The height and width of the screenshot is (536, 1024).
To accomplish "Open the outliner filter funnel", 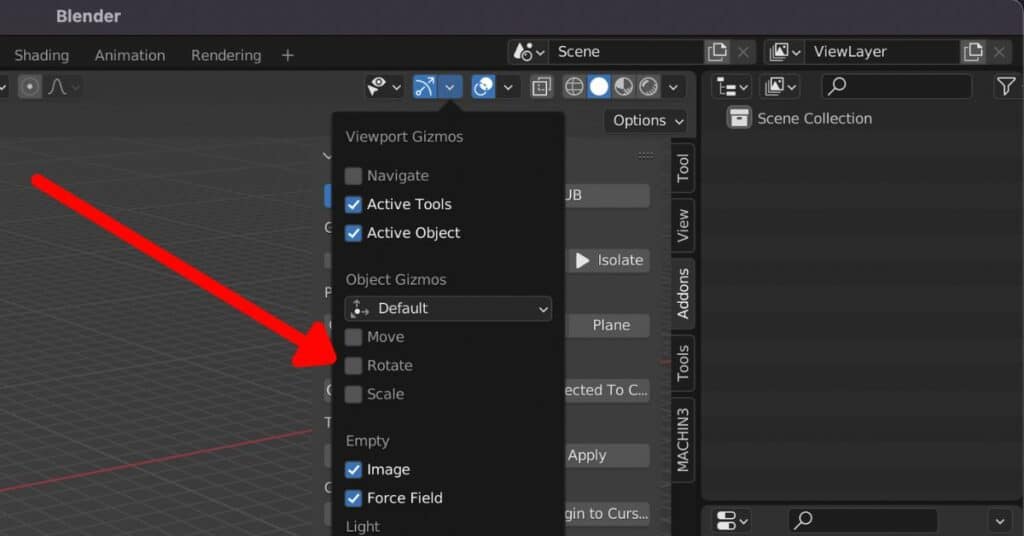I will [1006, 86].
